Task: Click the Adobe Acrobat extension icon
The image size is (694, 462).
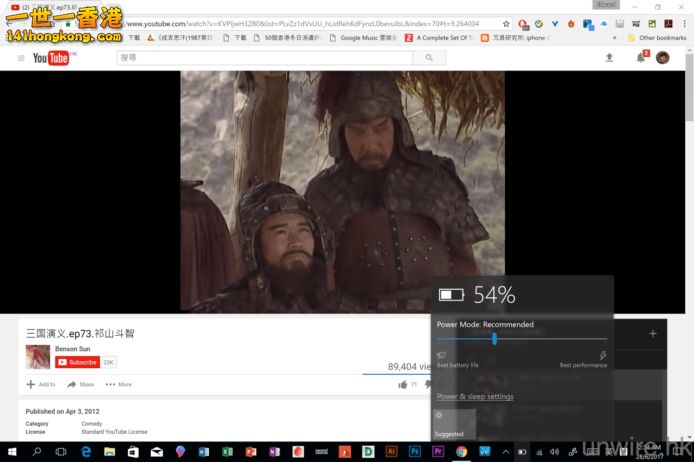Action: pos(668,24)
